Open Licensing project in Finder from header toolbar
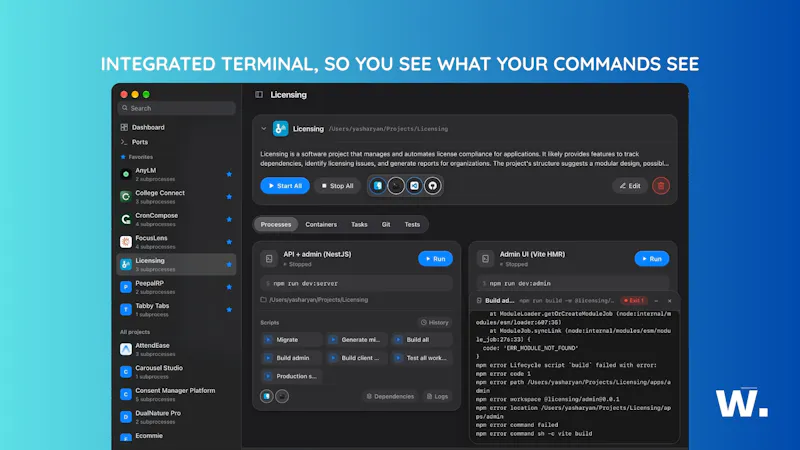The image size is (800, 450). click(378, 186)
